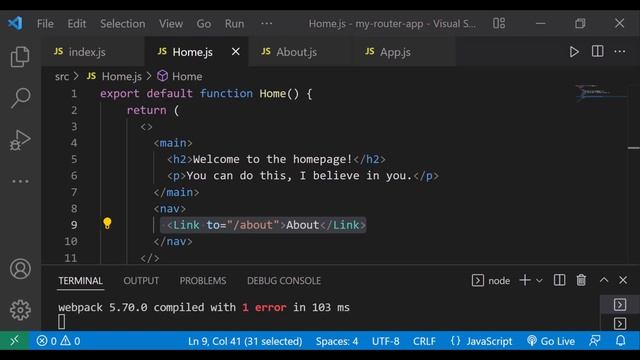Image resolution: width=640 pixels, height=360 pixels.
Task: Select second terminal entry in side list
Action: tap(620, 324)
